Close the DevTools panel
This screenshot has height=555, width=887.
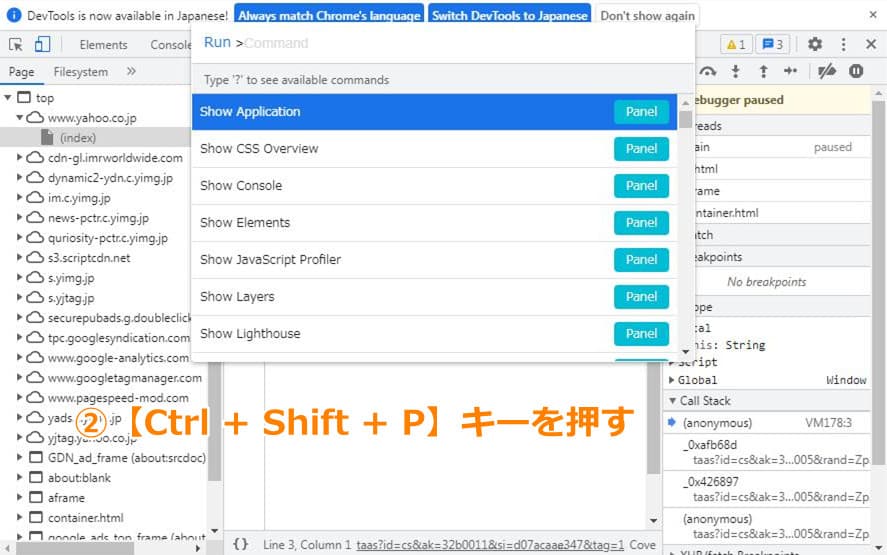(871, 44)
